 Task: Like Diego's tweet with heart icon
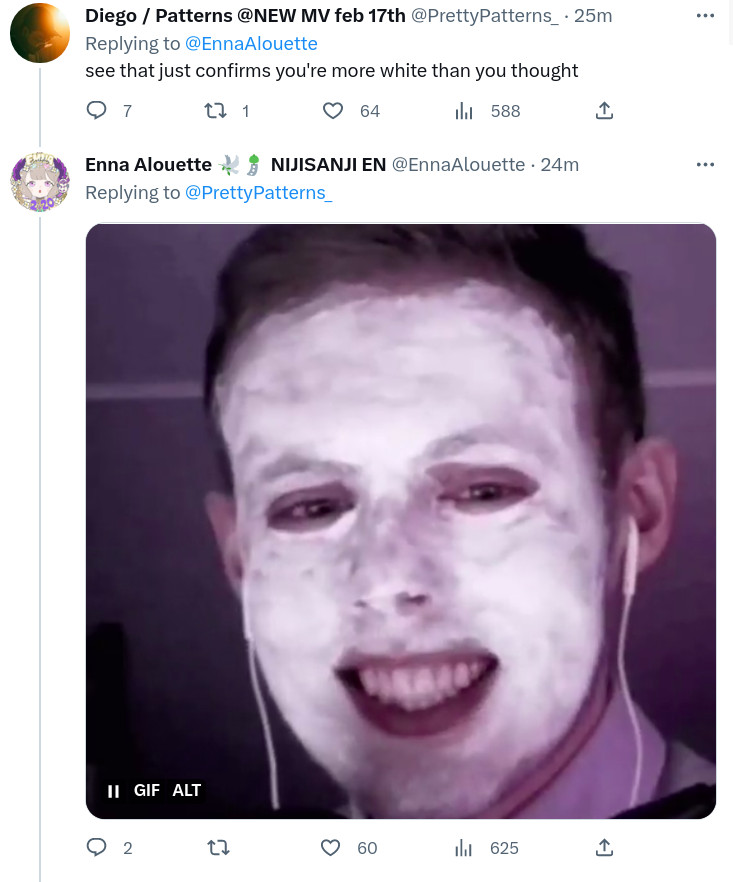[x=332, y=110]
